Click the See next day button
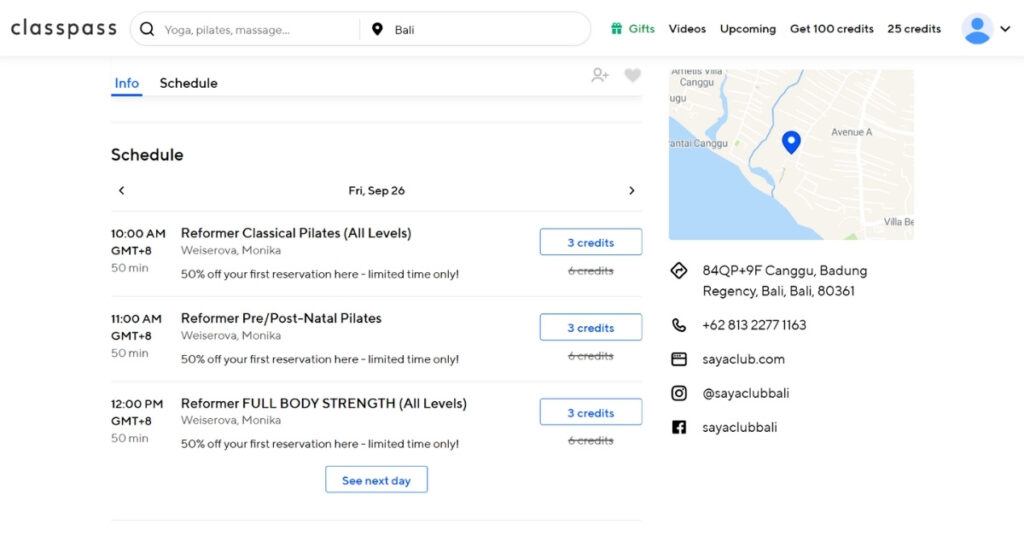Screen dimensions: 1024x536 (376, 480)
